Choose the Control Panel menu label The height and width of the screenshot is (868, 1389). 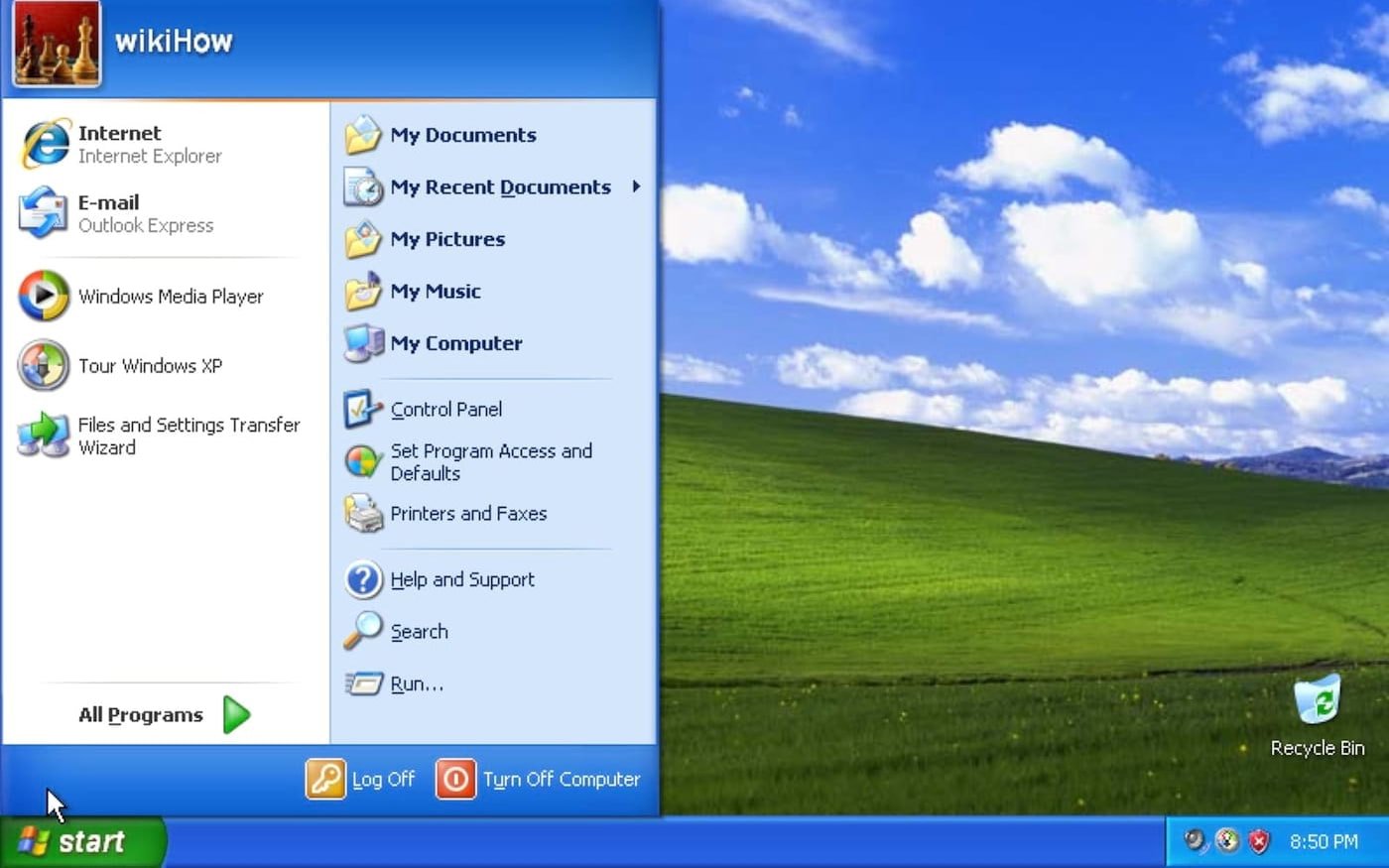[446, 409]
